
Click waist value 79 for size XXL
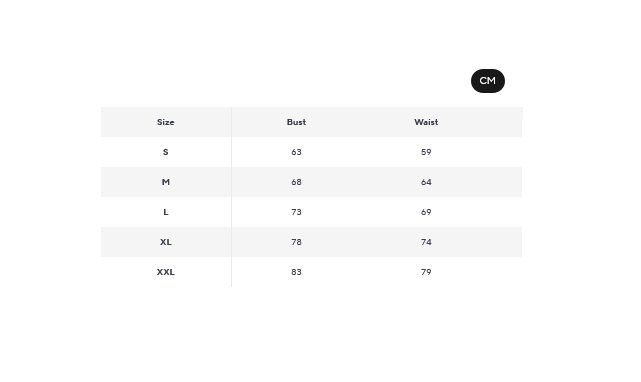pos(426,272)
